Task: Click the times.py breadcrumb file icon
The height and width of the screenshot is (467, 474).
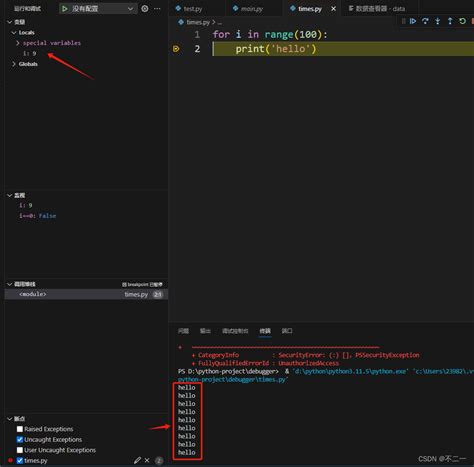Action: point(181,22)
